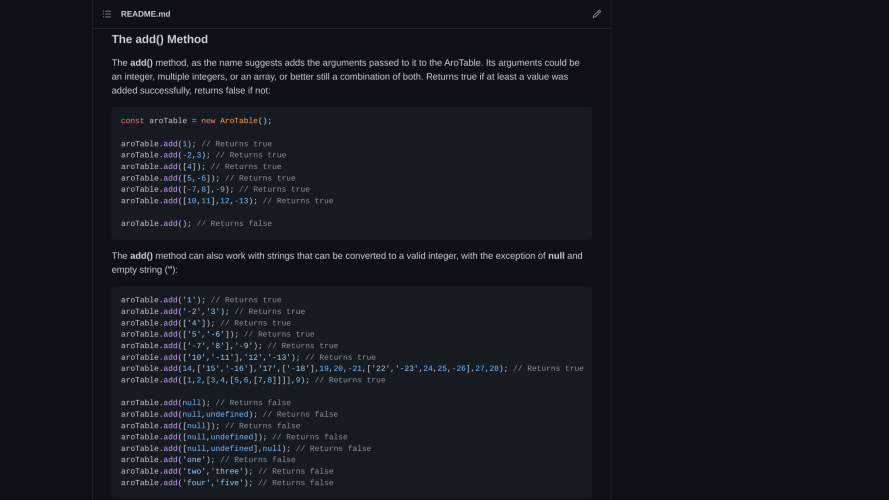Click the 'aroTable.add(null);' code line
This screenshot has height=500, width=889.
tap(206, 403)
